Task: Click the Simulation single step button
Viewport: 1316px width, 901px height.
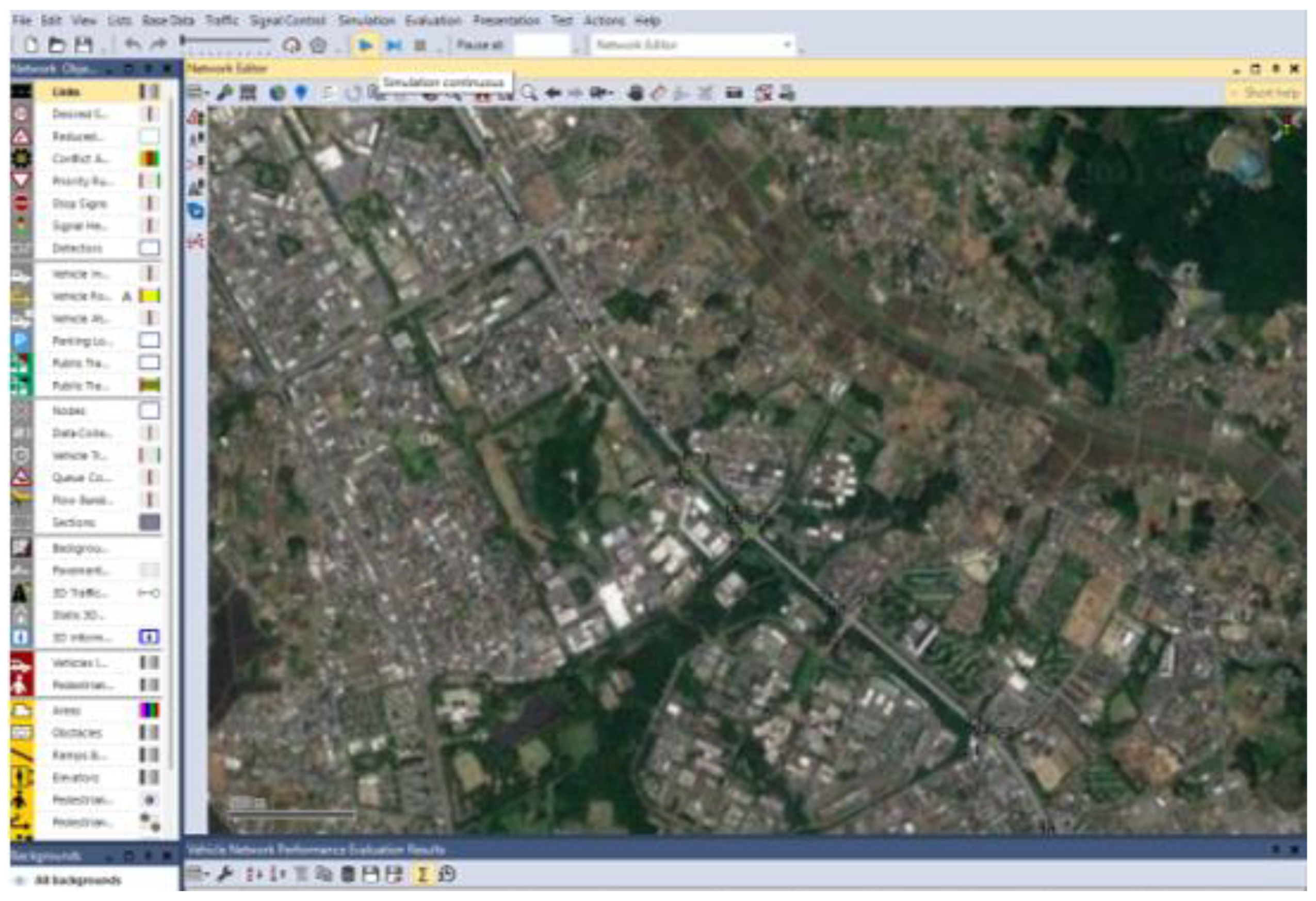Action: click(x=394, y=45)
